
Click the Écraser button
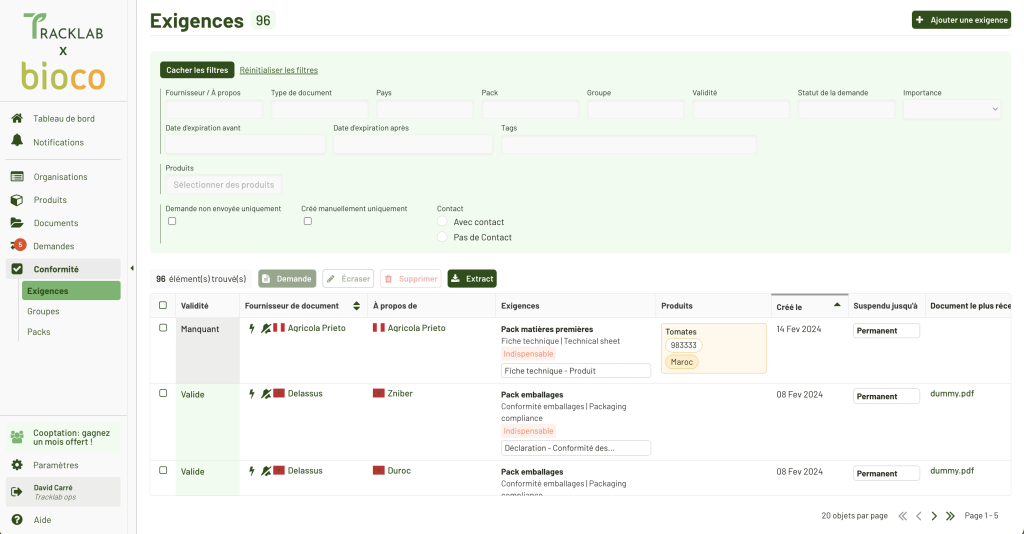coord(348,279)
